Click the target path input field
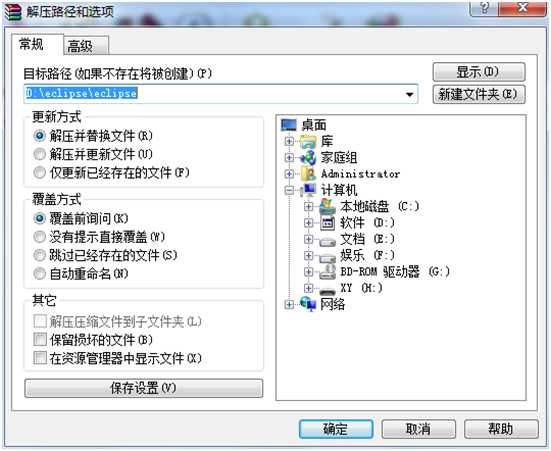The height and width of the screenshot is (451, 551). tap(220, 94)
